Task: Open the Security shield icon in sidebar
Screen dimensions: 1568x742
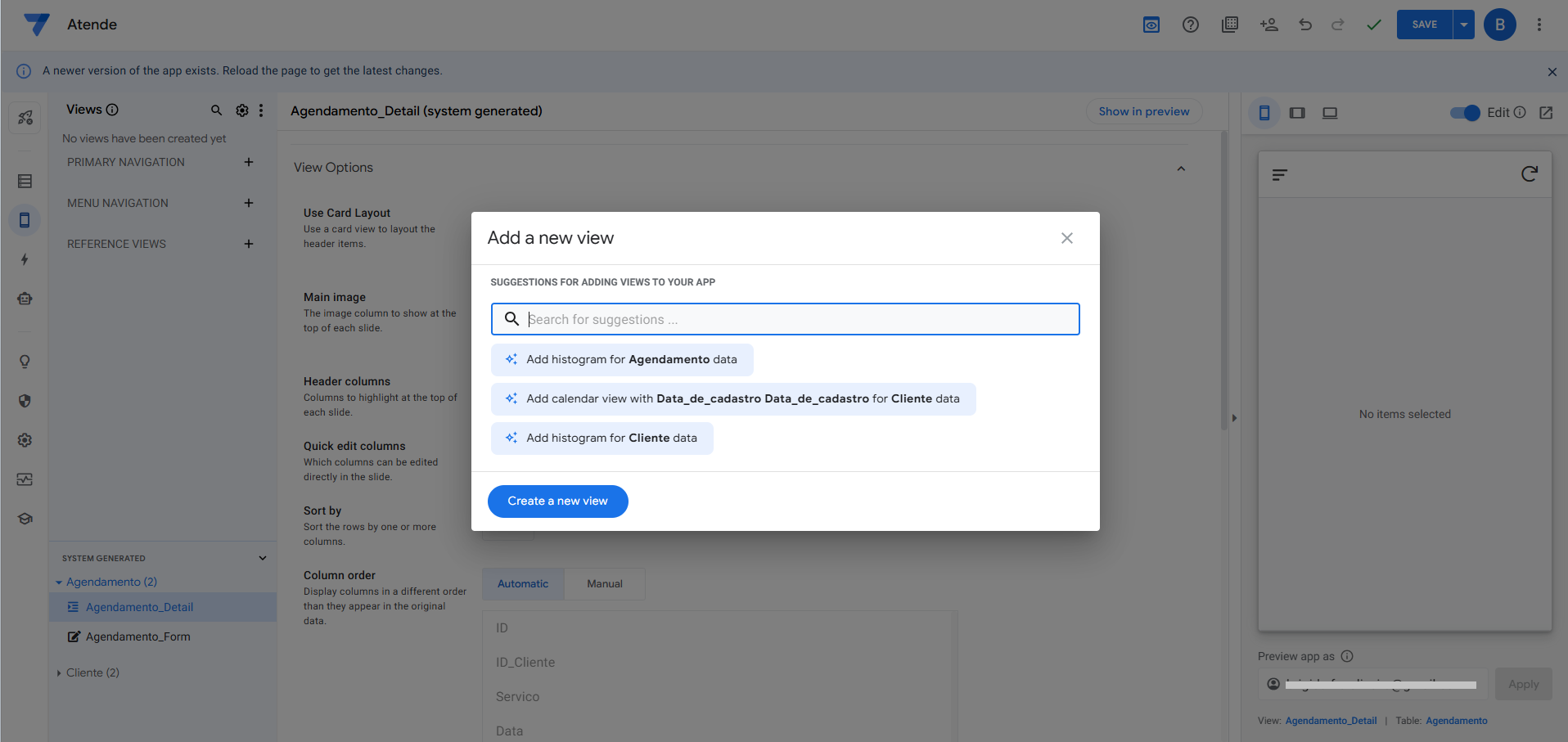Action: point(25,401)
